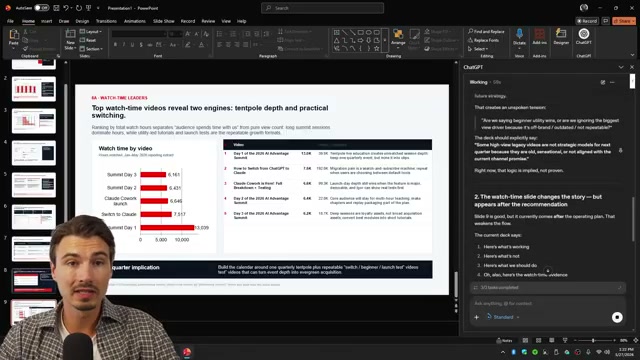Open Customize Quick Access Toolbar dropdown

98,8
